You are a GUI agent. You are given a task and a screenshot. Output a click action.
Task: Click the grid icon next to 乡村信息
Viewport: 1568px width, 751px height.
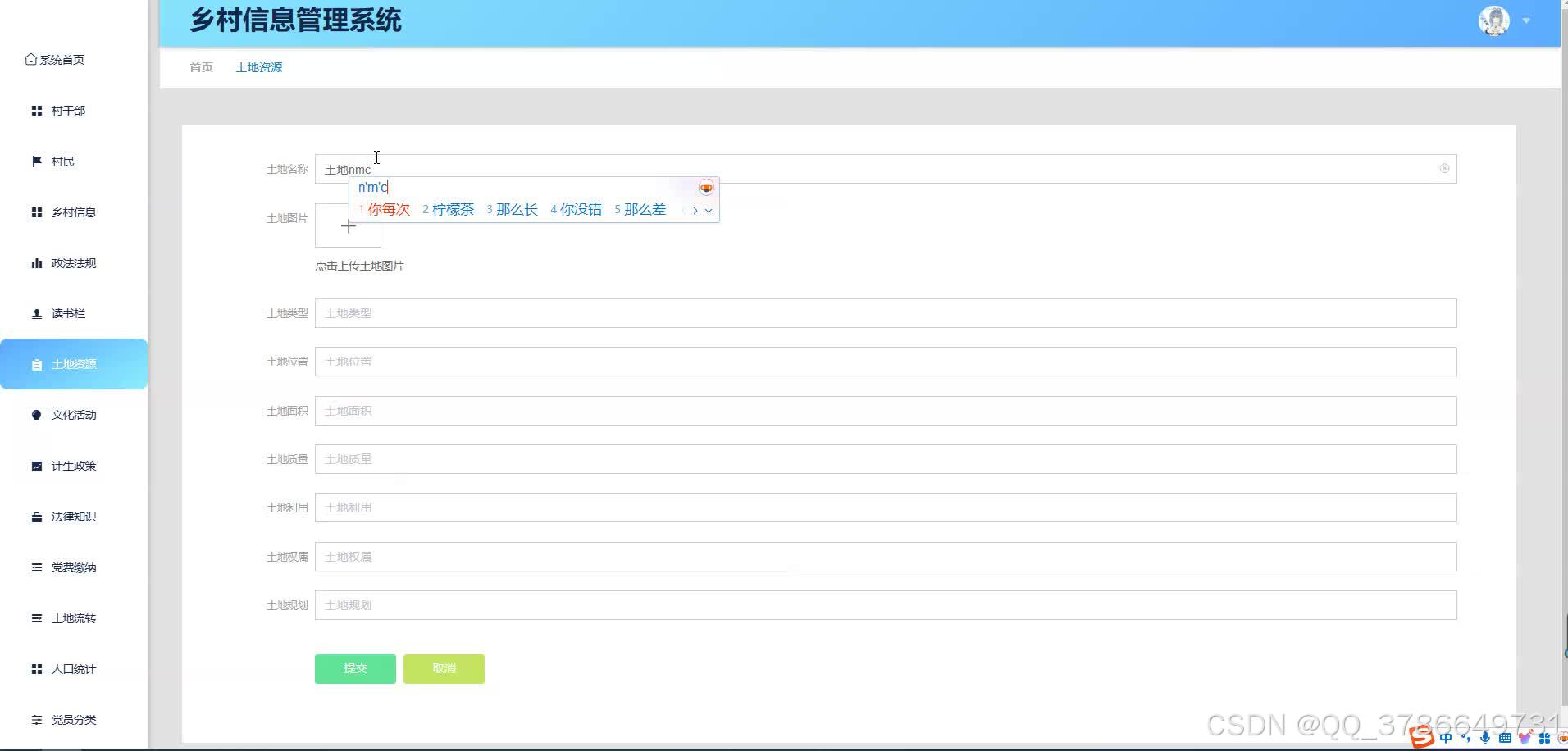(37, 212)
